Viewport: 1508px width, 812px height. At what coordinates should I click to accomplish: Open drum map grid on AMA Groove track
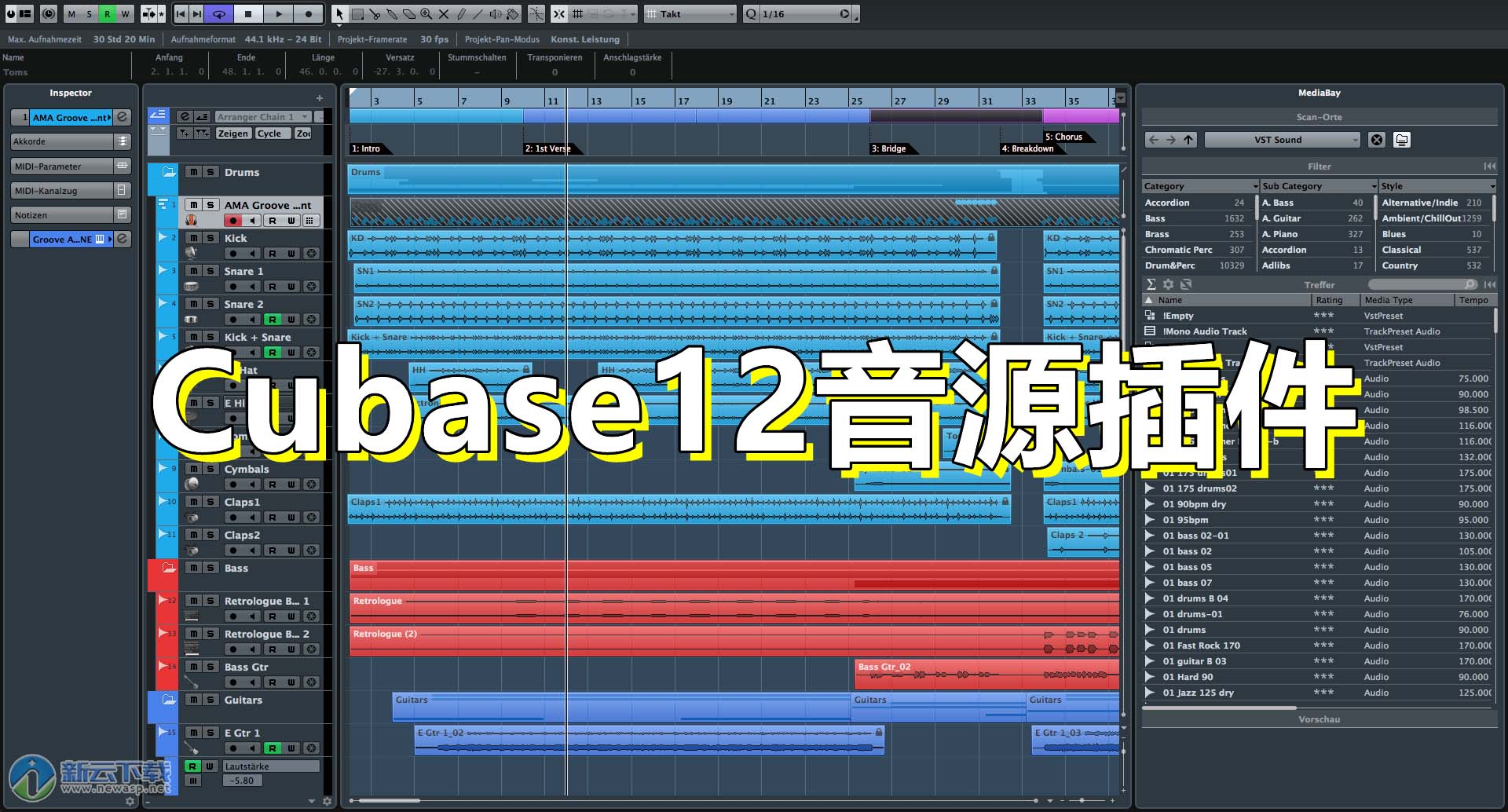pyautogui.click(x=310, y=221)
